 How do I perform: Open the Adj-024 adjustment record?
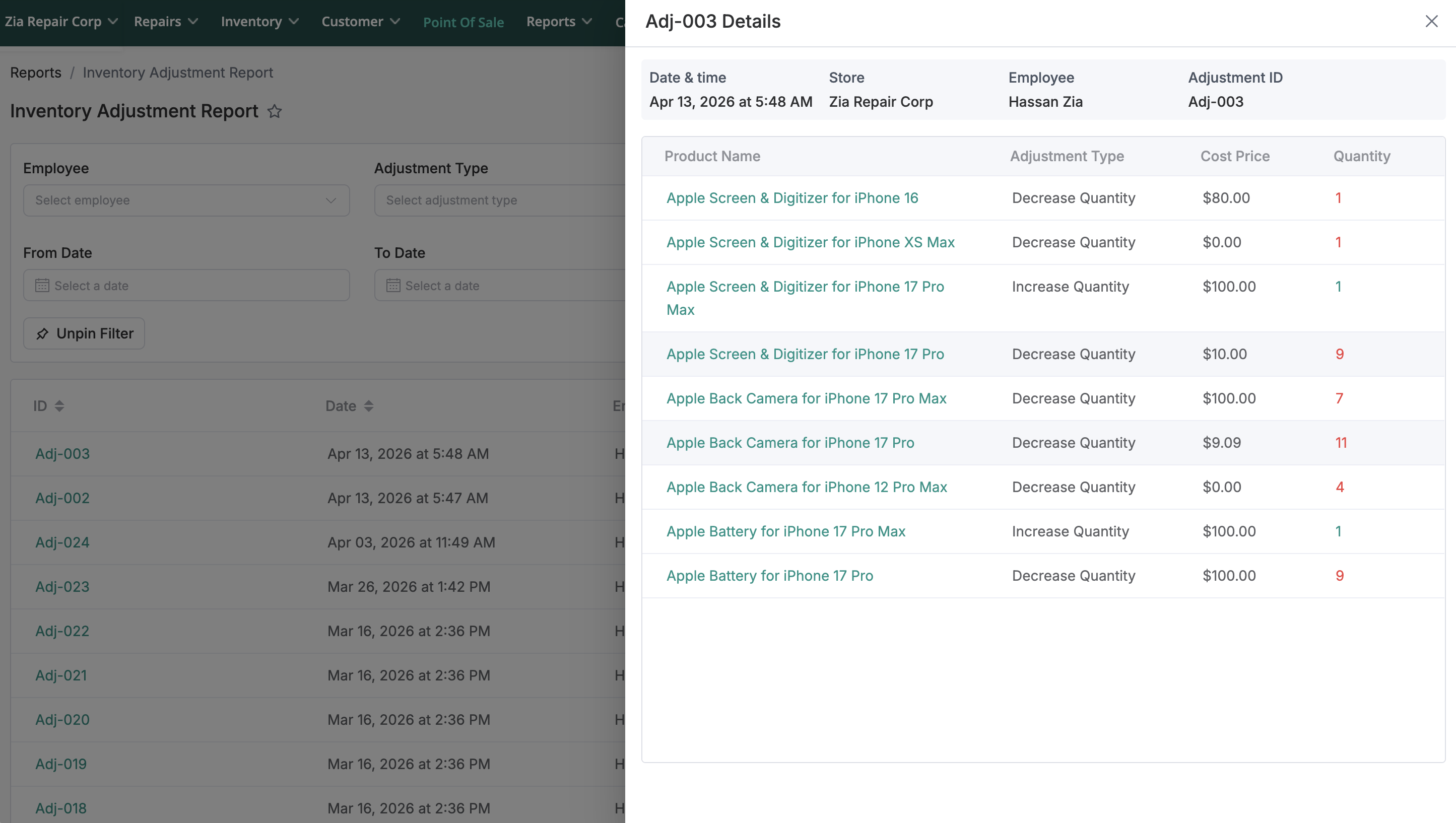(62, 542)
